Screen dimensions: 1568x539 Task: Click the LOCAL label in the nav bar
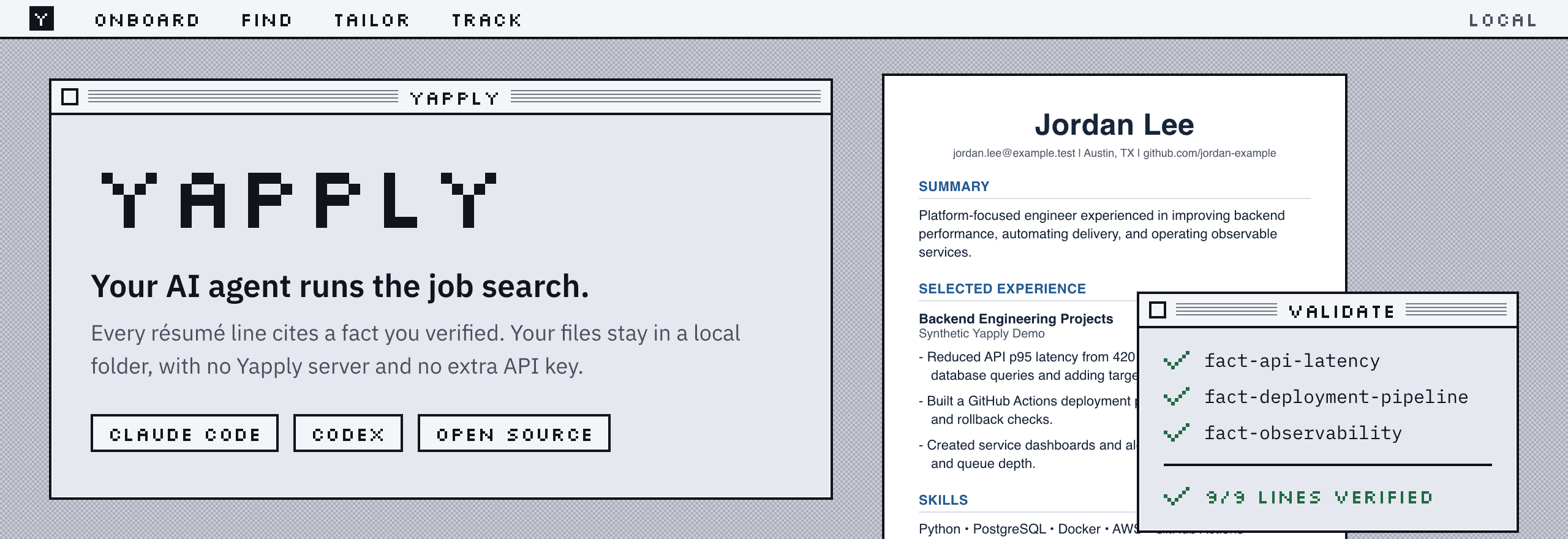click(1502, 20)
